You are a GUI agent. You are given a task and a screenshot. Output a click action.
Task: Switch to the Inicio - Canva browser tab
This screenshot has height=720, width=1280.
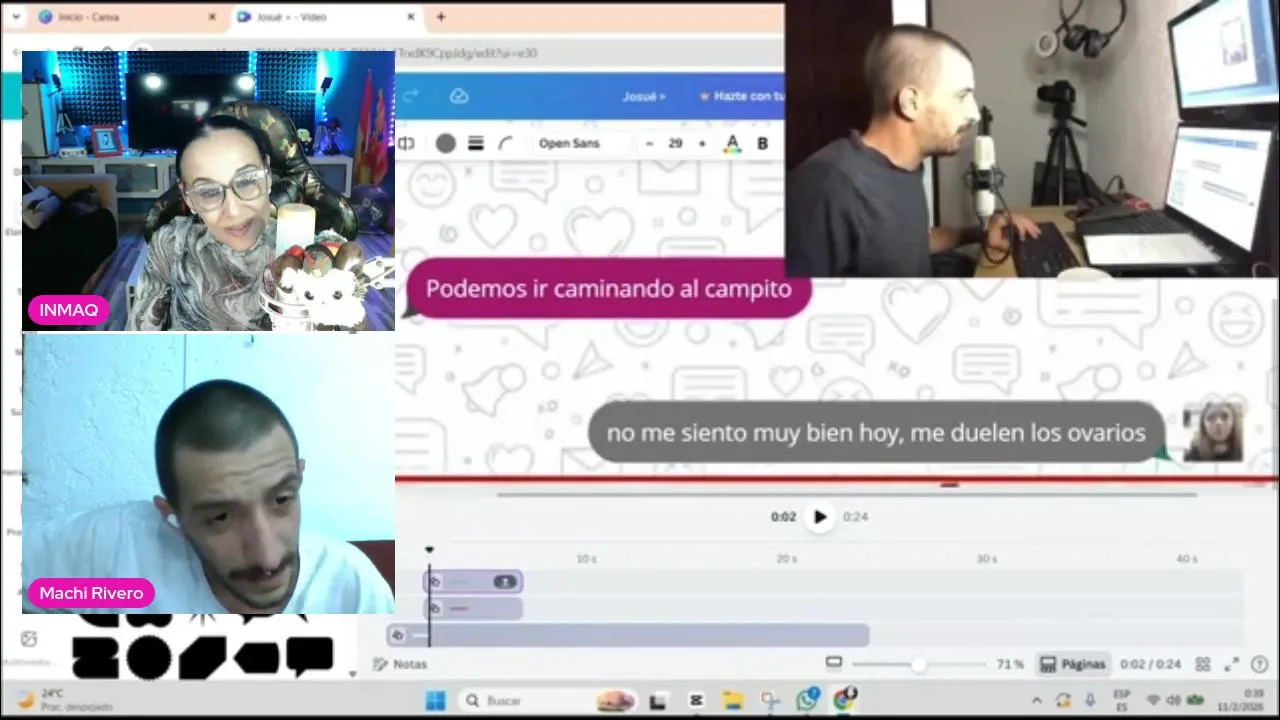125,17
